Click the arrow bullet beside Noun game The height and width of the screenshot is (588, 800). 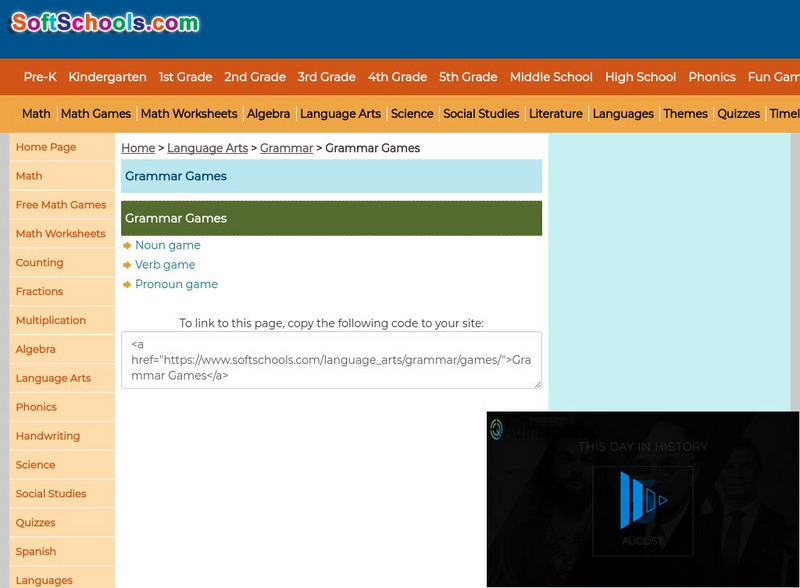[x=128, y=246]
